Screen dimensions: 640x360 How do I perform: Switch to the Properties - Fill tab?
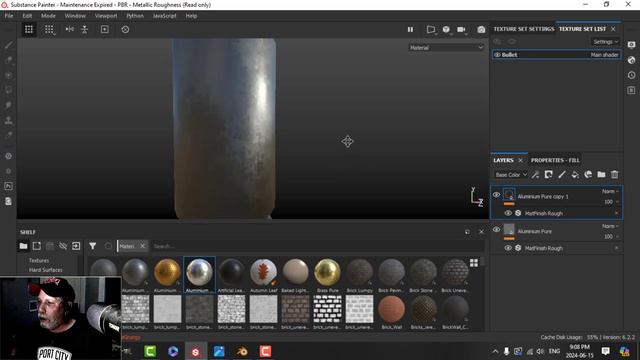click(555, 160)
